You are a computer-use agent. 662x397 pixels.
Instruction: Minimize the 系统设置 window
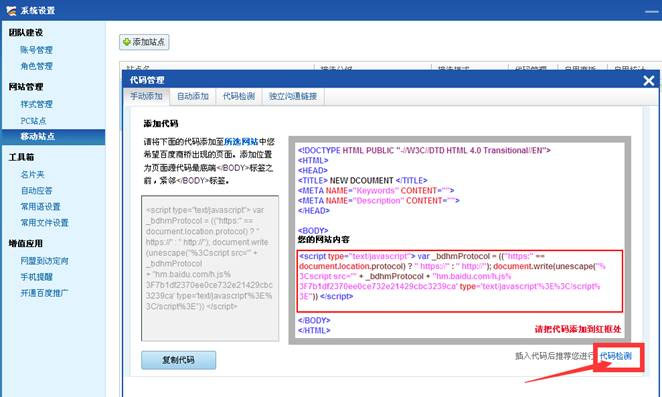(651, 12)
